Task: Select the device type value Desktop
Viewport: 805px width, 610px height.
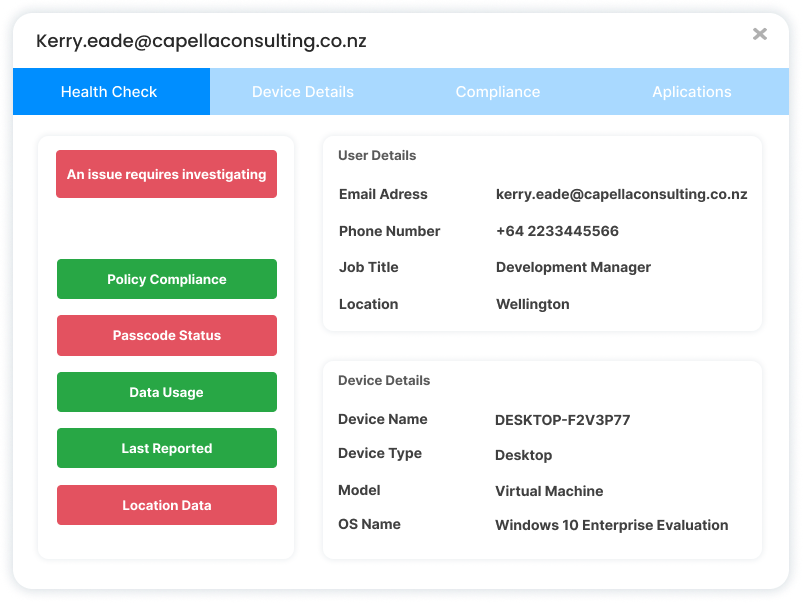Action: pos(523,455)
